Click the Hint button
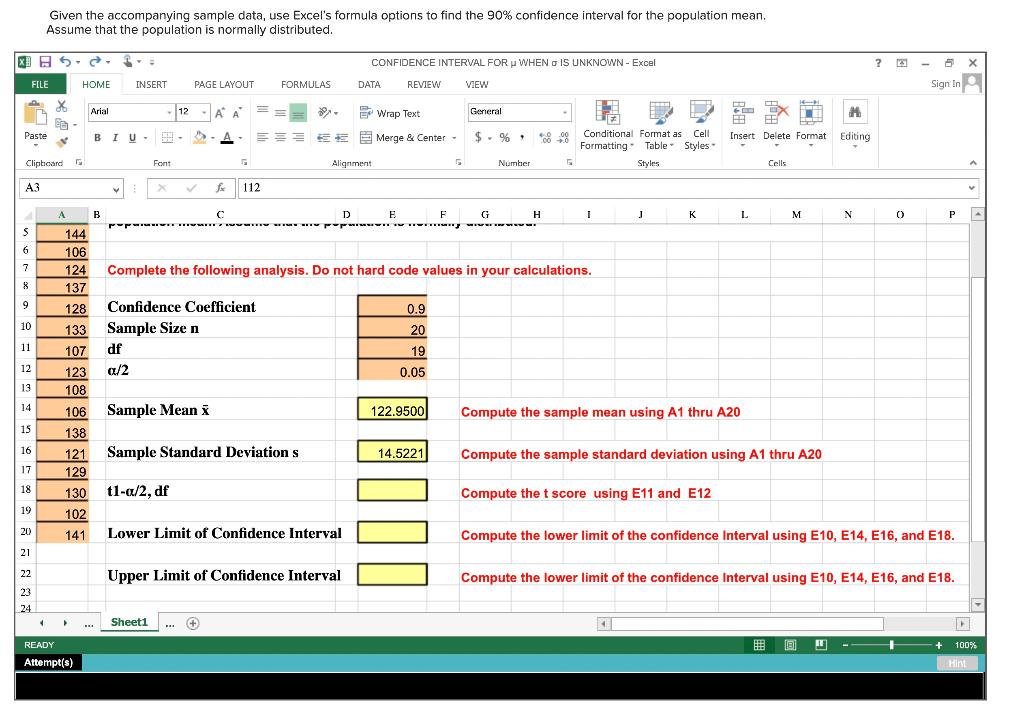The height and width of the screenshot is (722, 1024). point(956,662)
